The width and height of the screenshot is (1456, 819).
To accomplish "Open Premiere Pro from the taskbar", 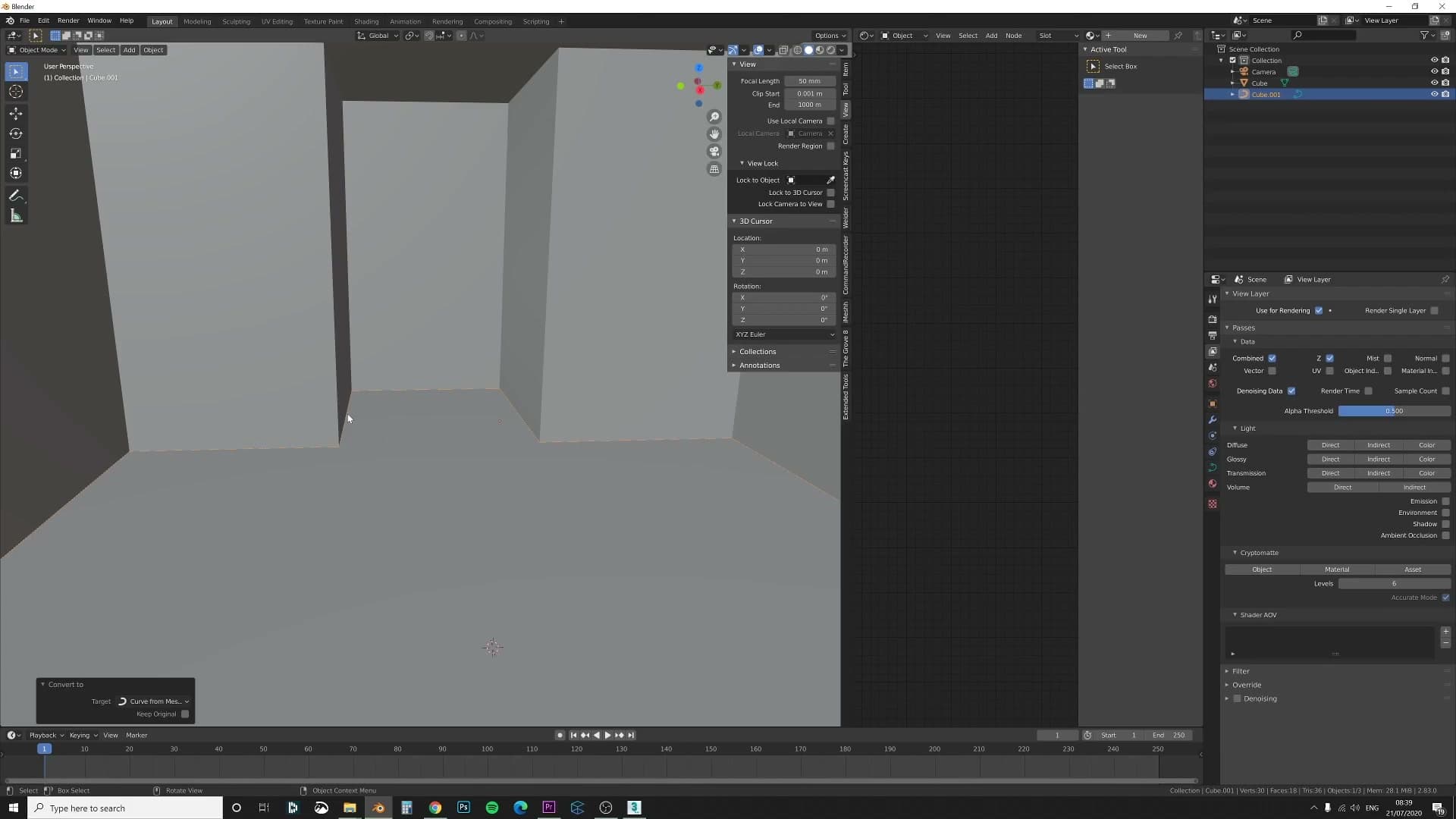I will point(549,808).
